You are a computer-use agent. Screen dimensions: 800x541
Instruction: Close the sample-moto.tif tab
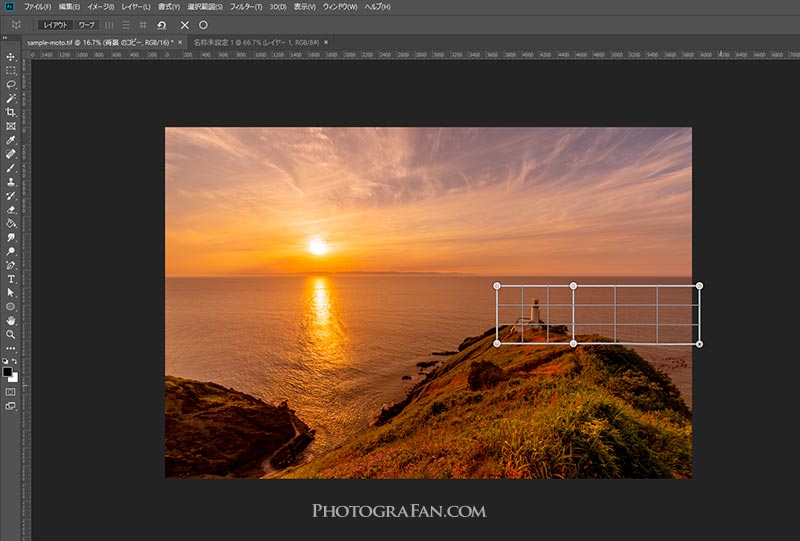(x=180, y=42)
